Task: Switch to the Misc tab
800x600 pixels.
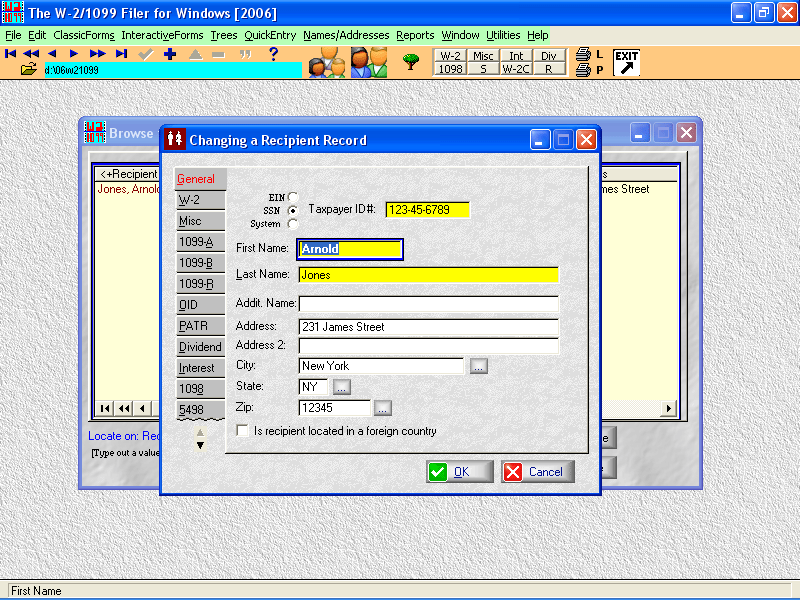Action: pos(200,221)
